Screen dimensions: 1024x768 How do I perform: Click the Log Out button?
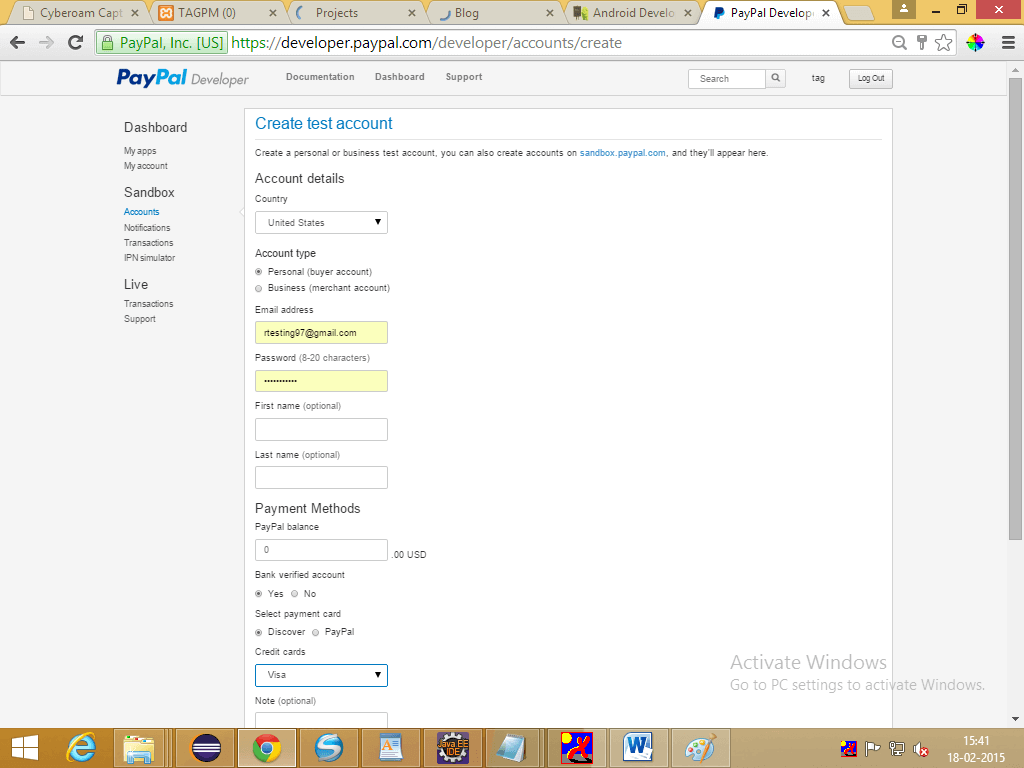[871, 78]
